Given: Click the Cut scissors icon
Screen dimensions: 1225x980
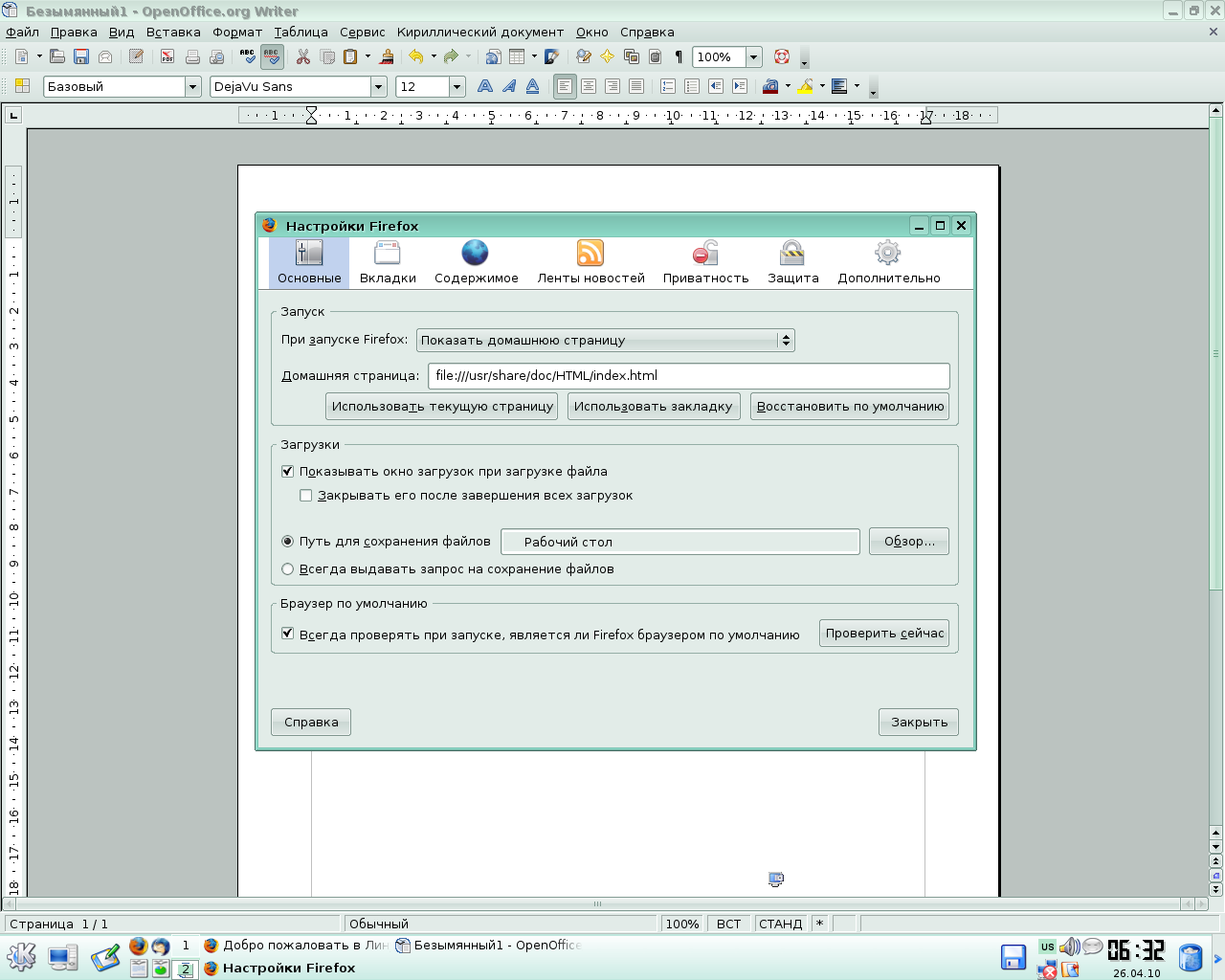Looking at the screenshot, I should (x=303, y=57).
